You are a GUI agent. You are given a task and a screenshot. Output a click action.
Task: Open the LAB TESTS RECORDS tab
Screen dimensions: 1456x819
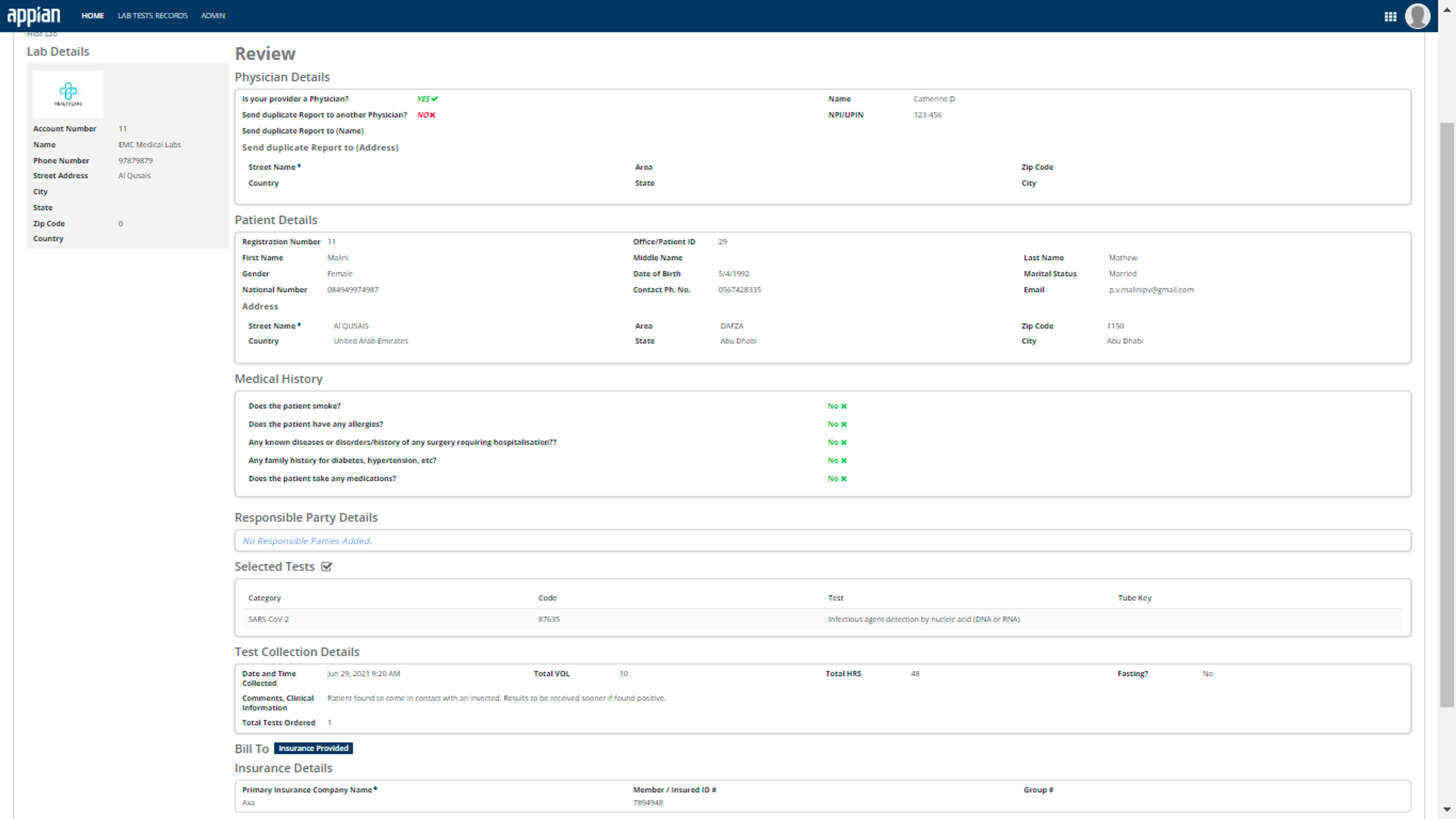(152, 16)
